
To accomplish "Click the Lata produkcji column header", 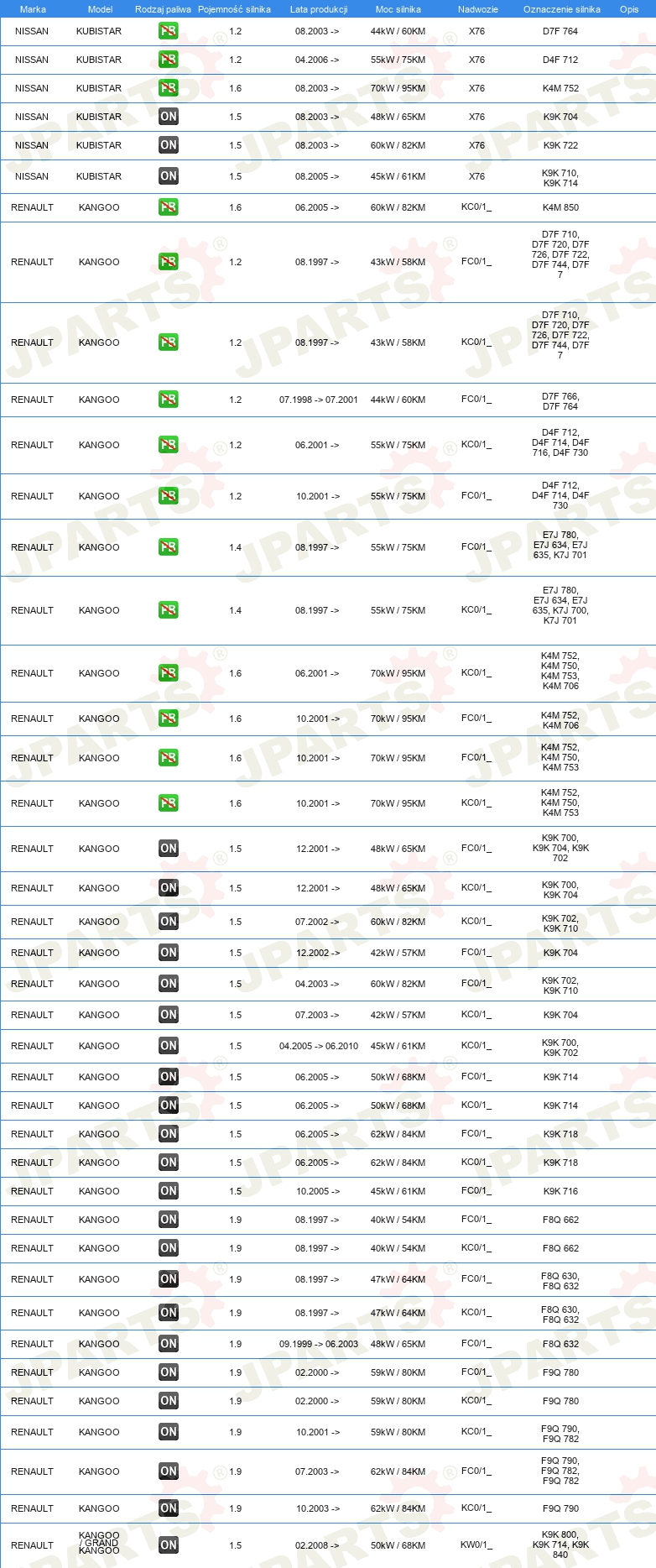I will click(x=319, y=9).
